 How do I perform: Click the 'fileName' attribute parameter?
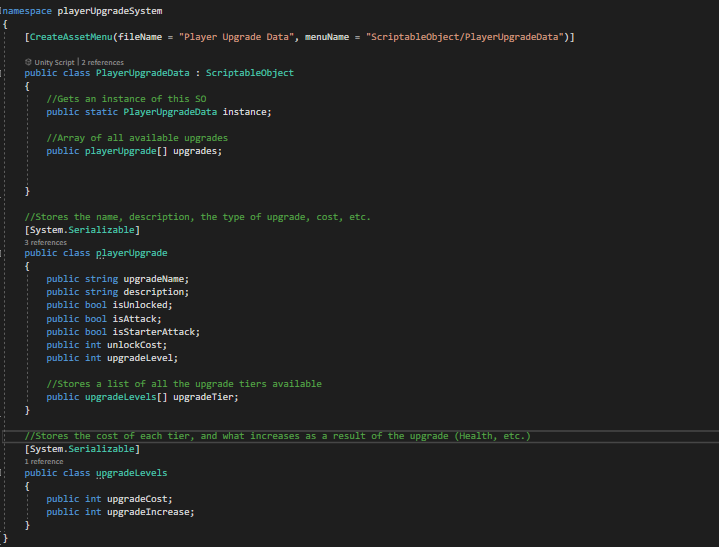point(140,37)
